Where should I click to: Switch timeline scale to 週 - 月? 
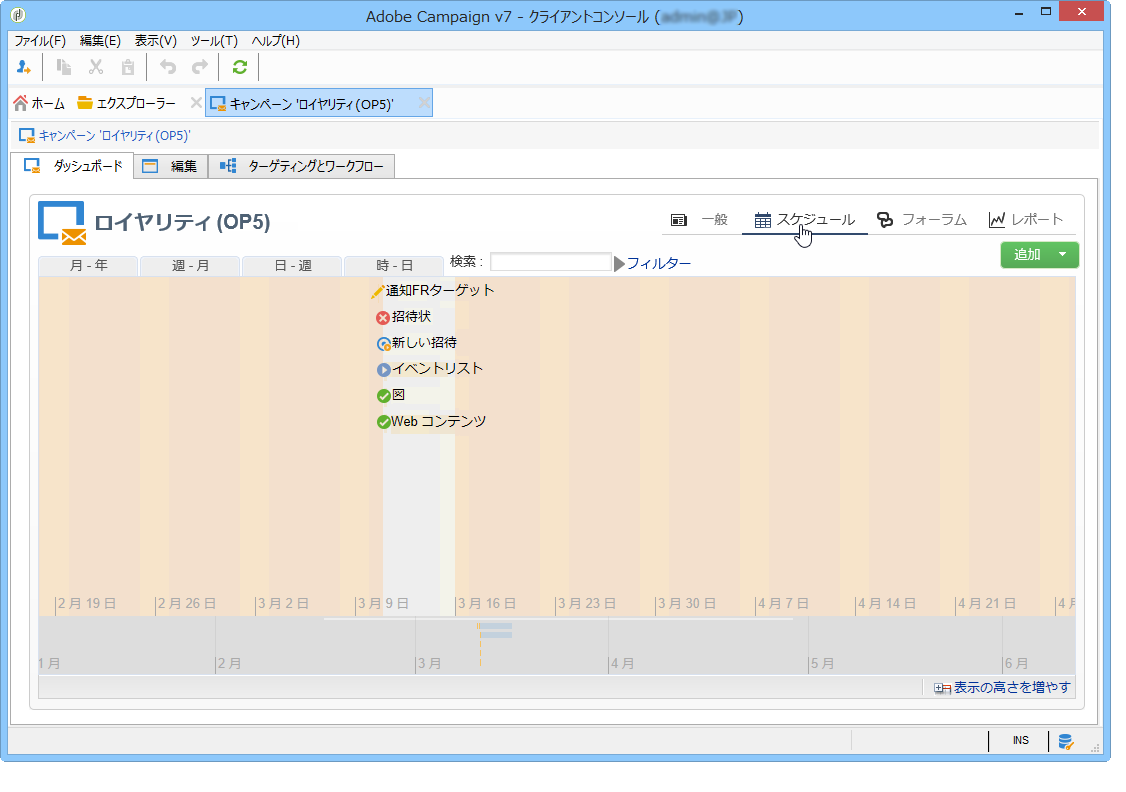pos(190,266)
